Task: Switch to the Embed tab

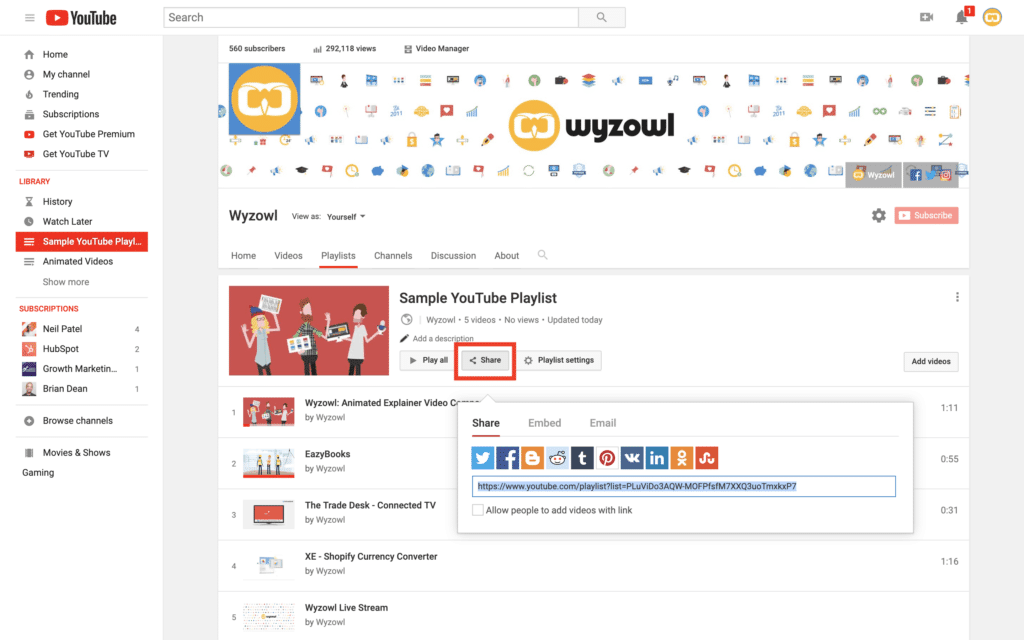Action: tap(545, 423)
